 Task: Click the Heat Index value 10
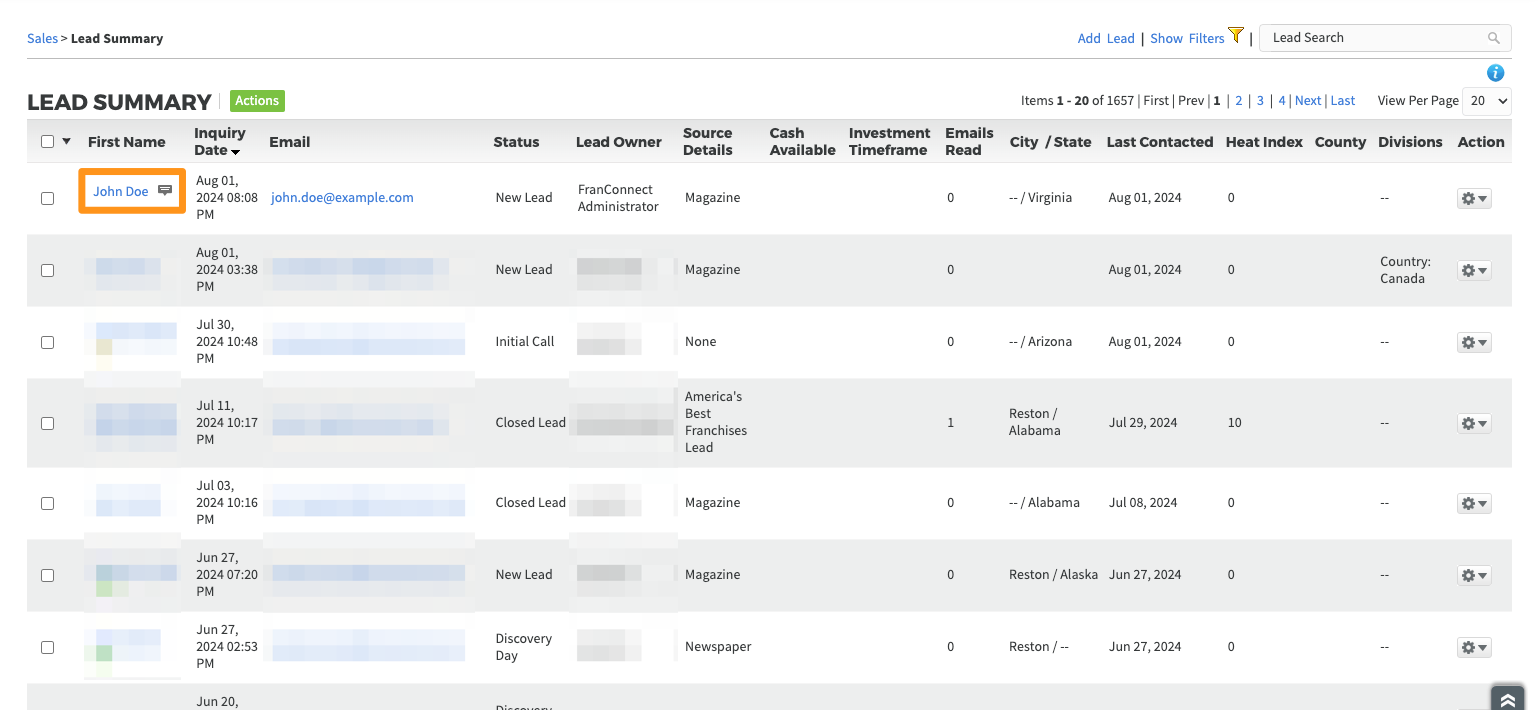(1235, 423)
